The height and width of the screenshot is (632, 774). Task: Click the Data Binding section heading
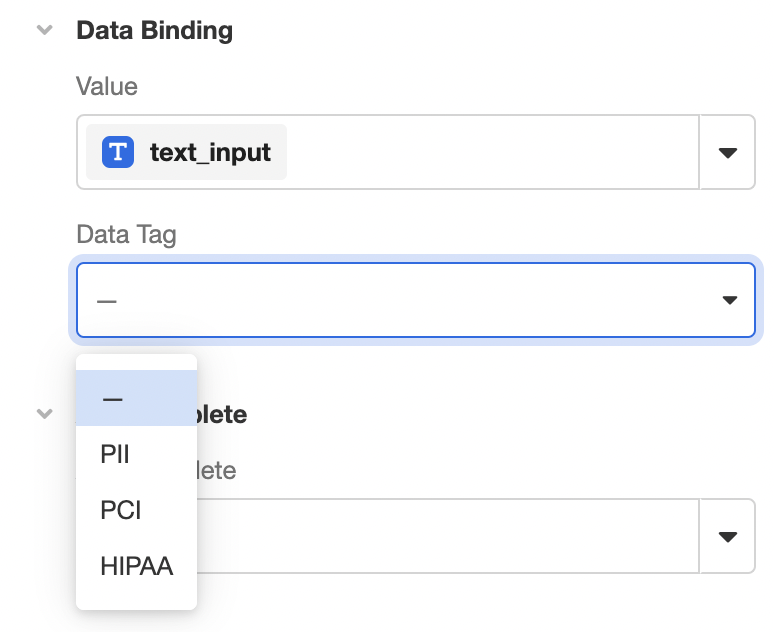[x=154, y=30]
